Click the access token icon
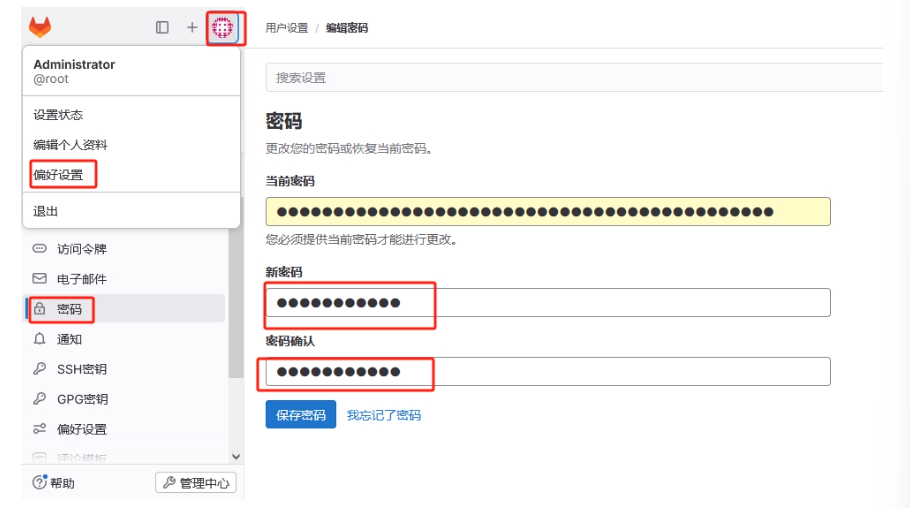This screenshot has height=508, width=910. point(39,248)
